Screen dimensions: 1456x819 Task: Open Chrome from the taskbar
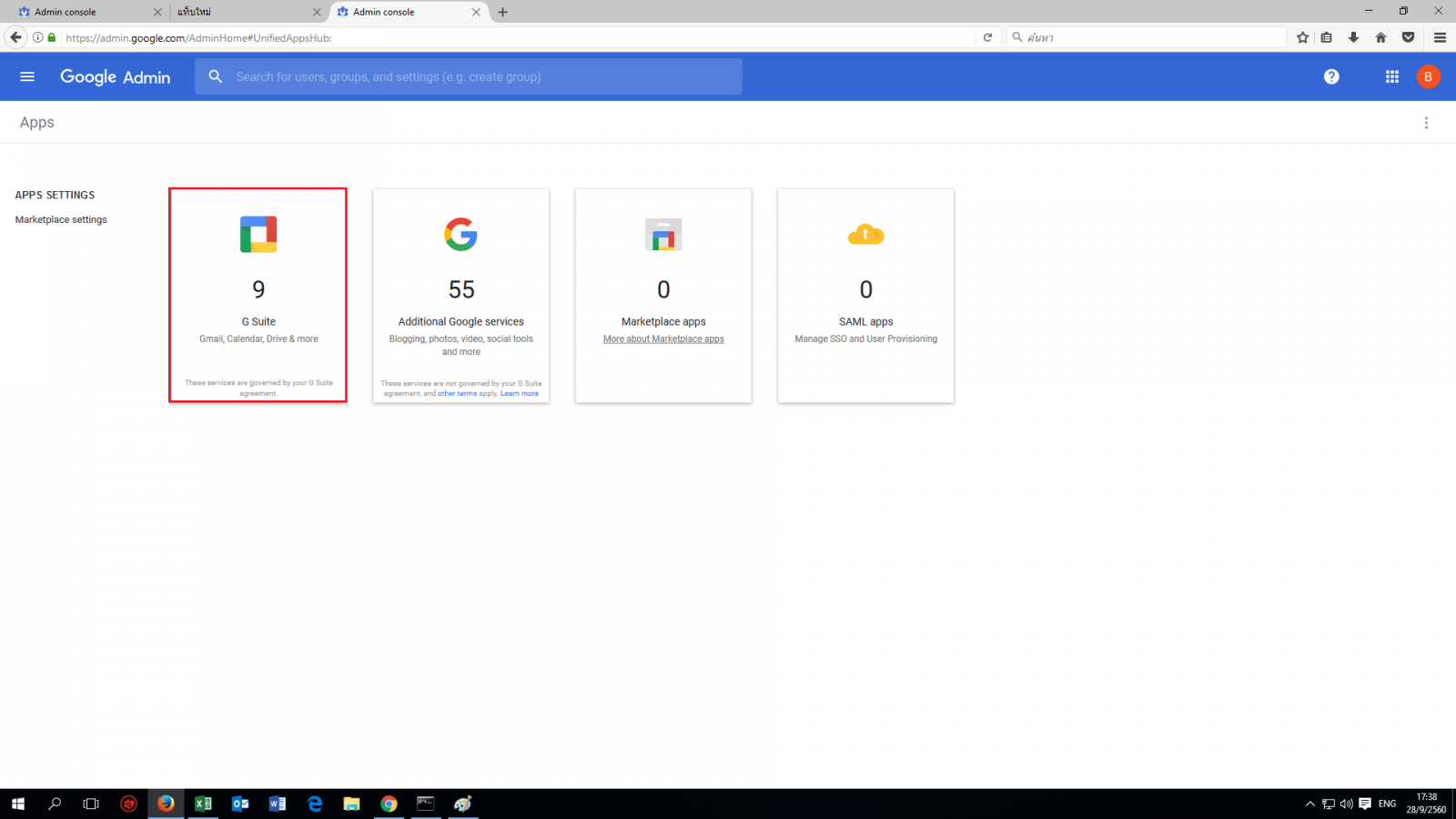(389, 804)
